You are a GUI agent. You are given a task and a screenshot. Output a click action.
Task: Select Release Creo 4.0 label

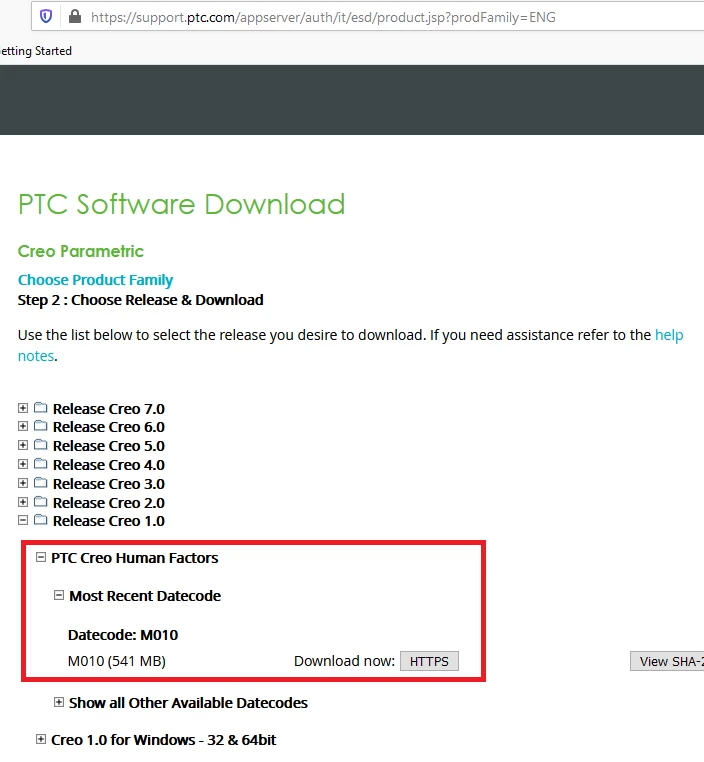tap(109, 465)
